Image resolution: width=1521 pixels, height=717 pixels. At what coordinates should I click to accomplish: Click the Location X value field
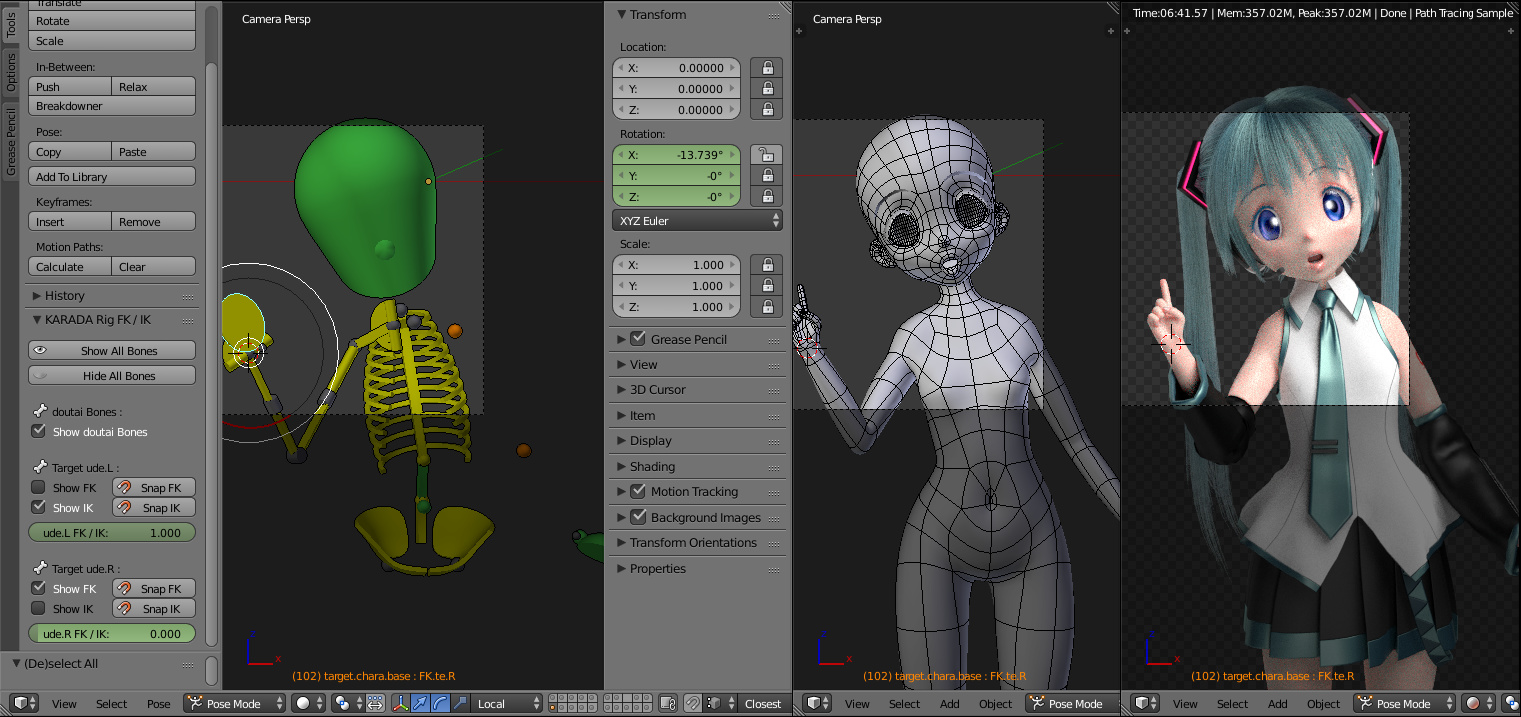click(676, 68)
